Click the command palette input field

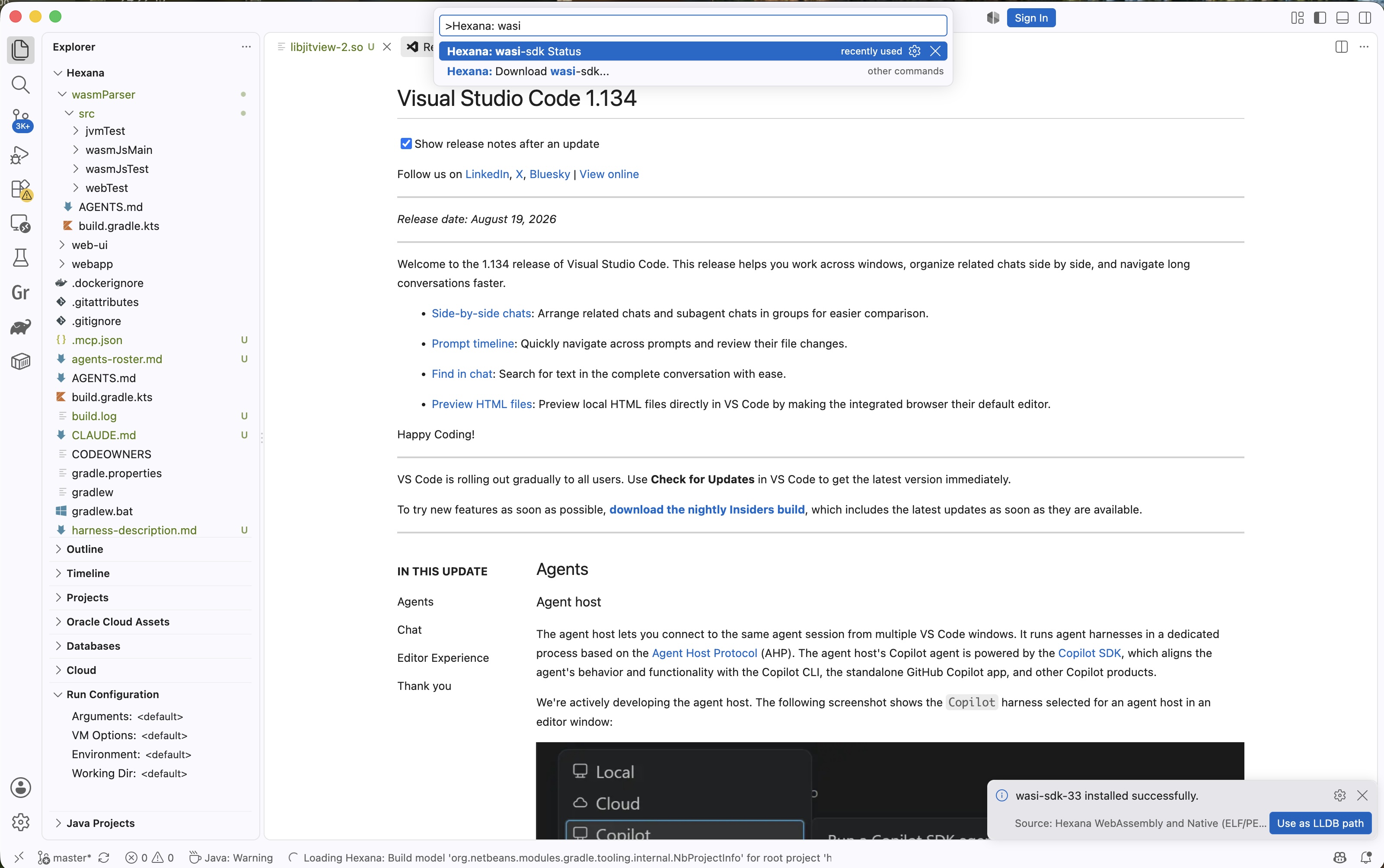(x=693, y=26)
